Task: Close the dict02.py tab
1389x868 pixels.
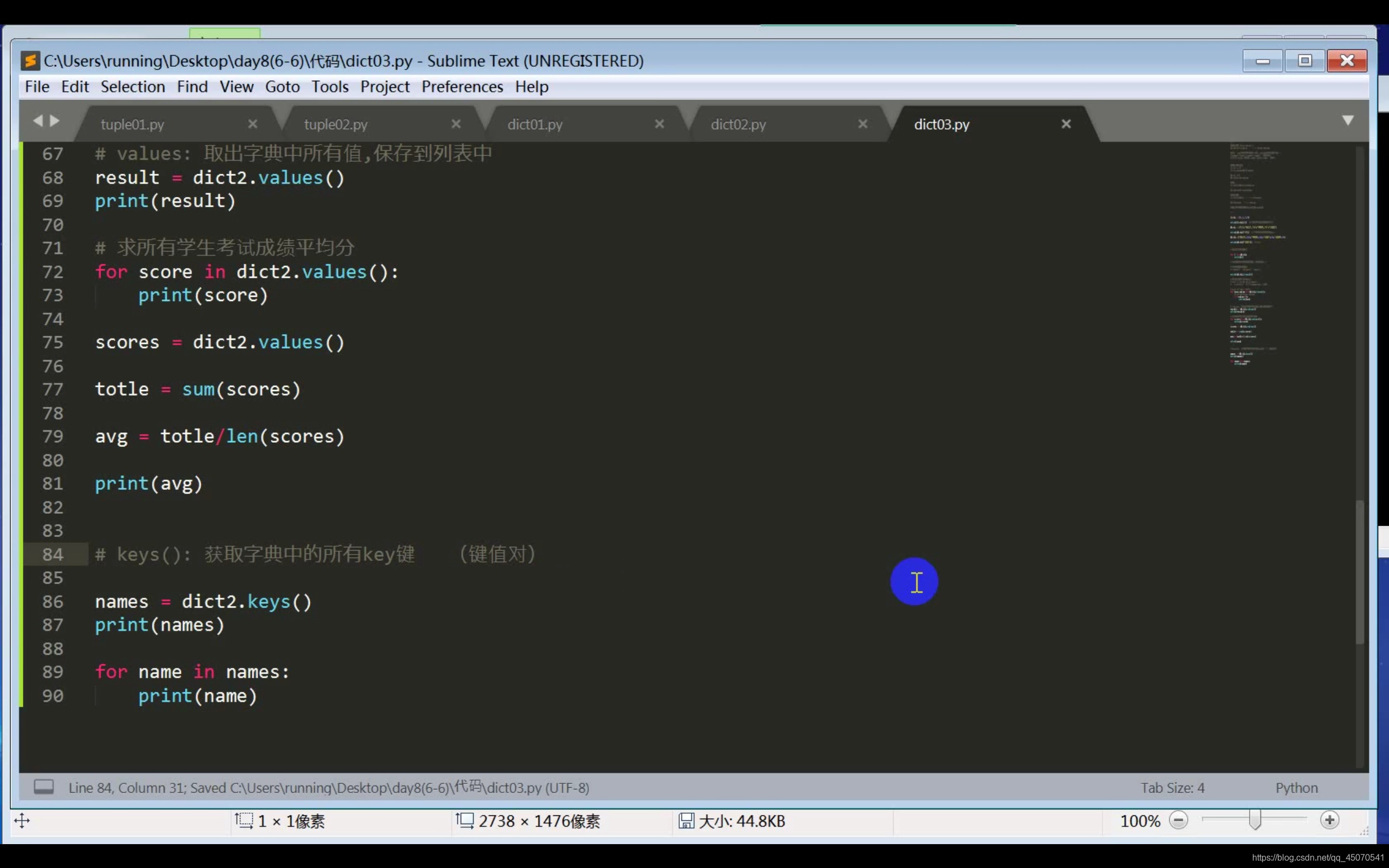Action: (x=863, y=124)
